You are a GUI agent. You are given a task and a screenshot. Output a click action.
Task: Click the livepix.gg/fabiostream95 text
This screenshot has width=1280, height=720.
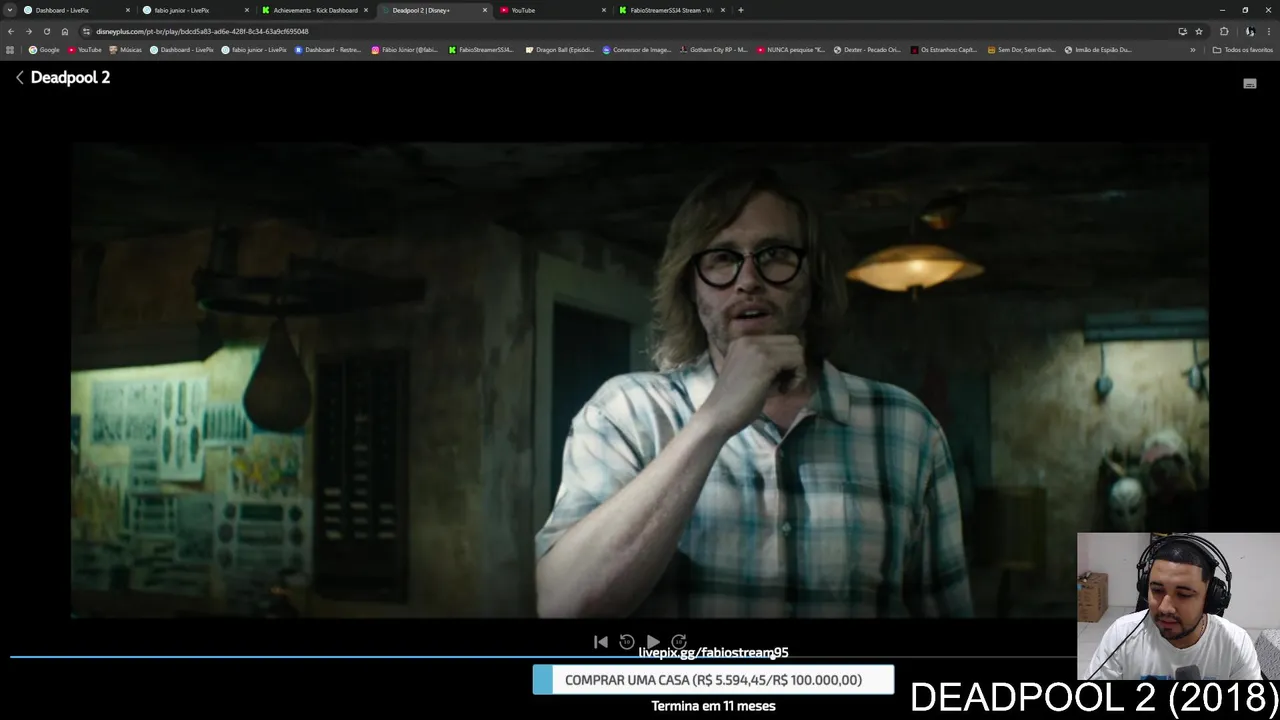pyautogui.click(x=713, y=652)
